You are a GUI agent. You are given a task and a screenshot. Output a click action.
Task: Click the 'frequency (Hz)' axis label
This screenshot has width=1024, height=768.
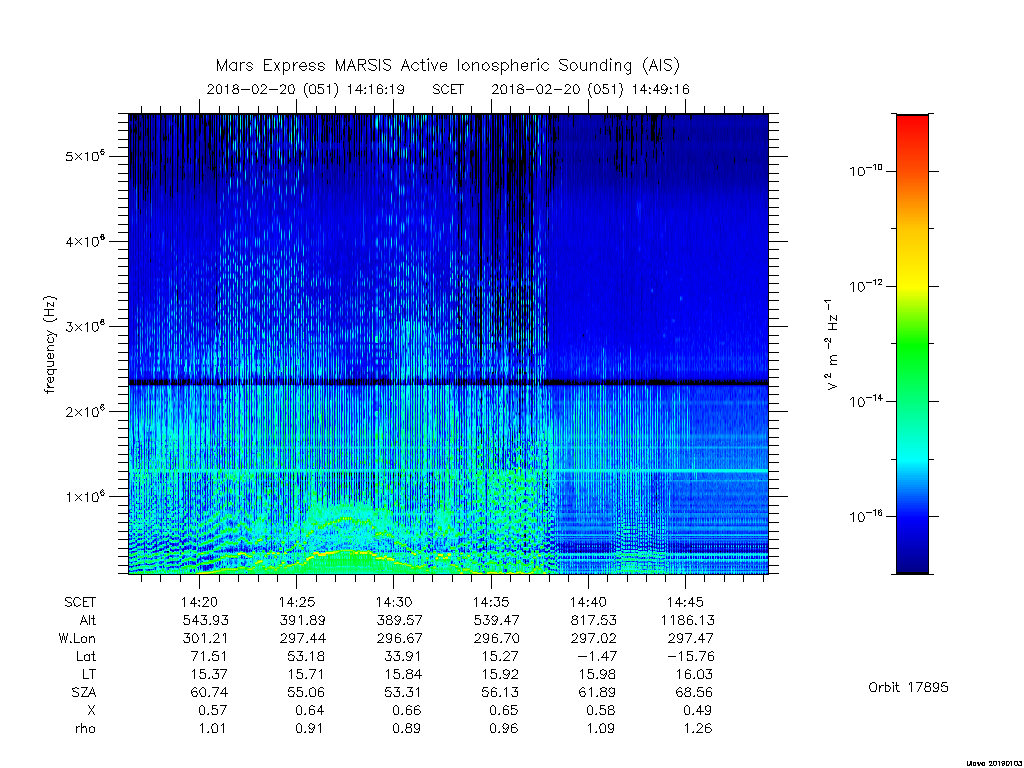50,345
